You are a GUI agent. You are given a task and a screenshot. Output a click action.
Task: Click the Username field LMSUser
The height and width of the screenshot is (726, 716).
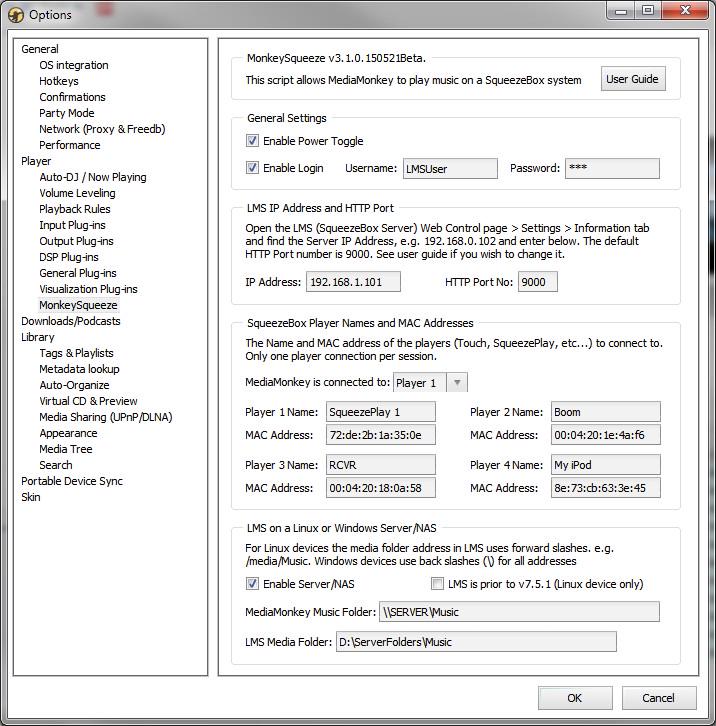coord(450,169)
